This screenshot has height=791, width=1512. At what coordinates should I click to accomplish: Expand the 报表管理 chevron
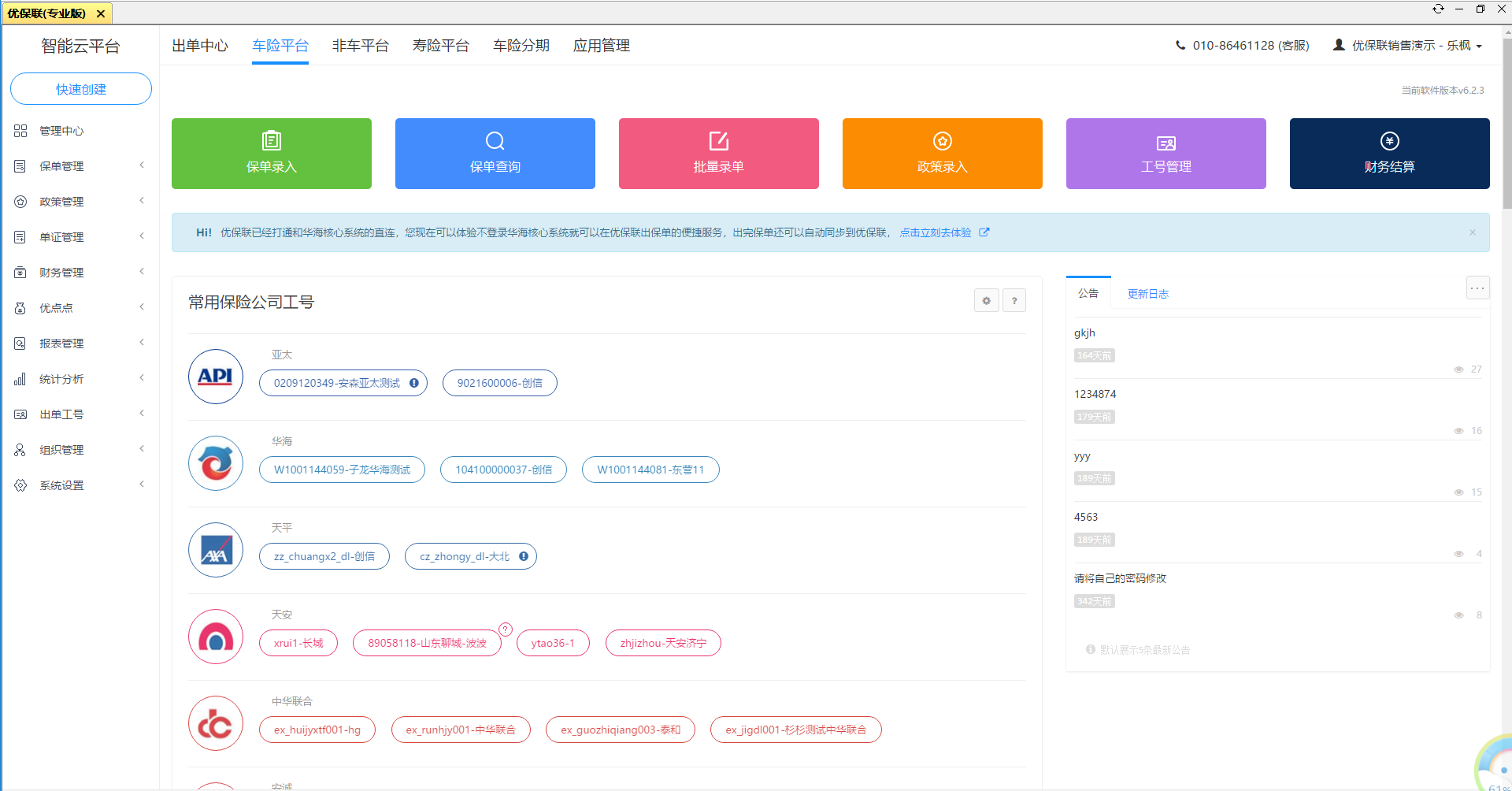[x=142, y=343]
